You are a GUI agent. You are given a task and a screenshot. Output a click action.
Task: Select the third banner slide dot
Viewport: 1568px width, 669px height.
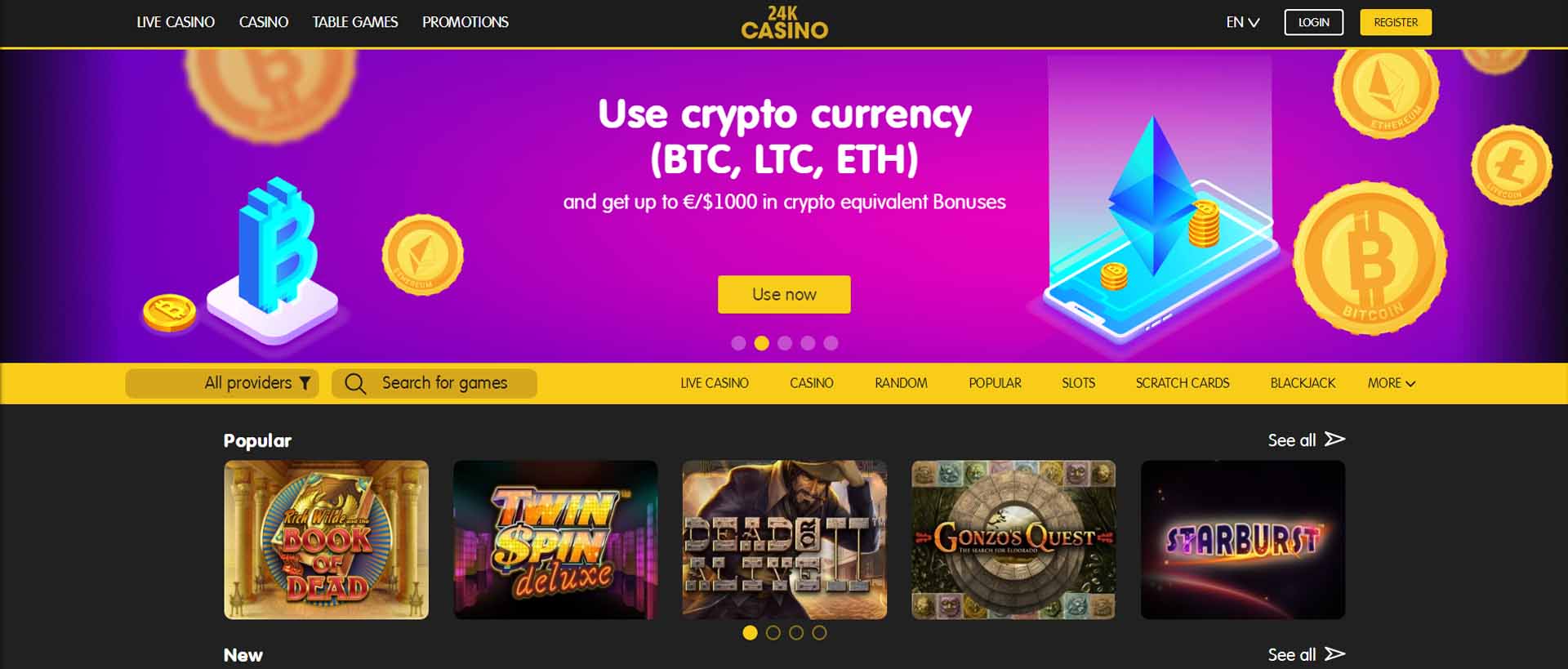785,343
